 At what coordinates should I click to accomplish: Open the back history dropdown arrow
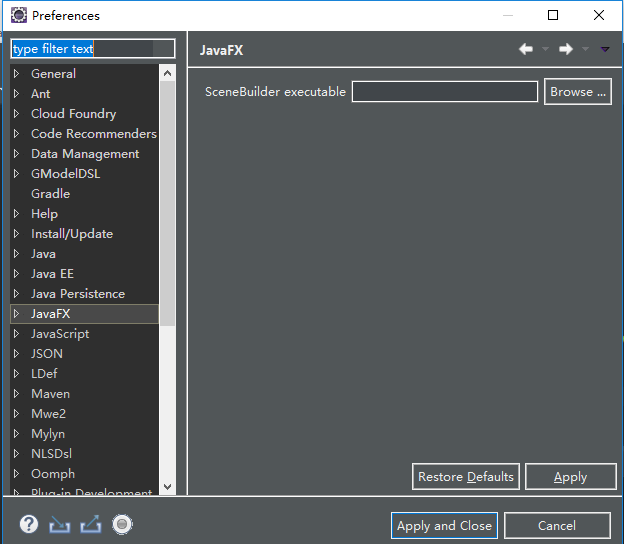[x=546, y=49]
